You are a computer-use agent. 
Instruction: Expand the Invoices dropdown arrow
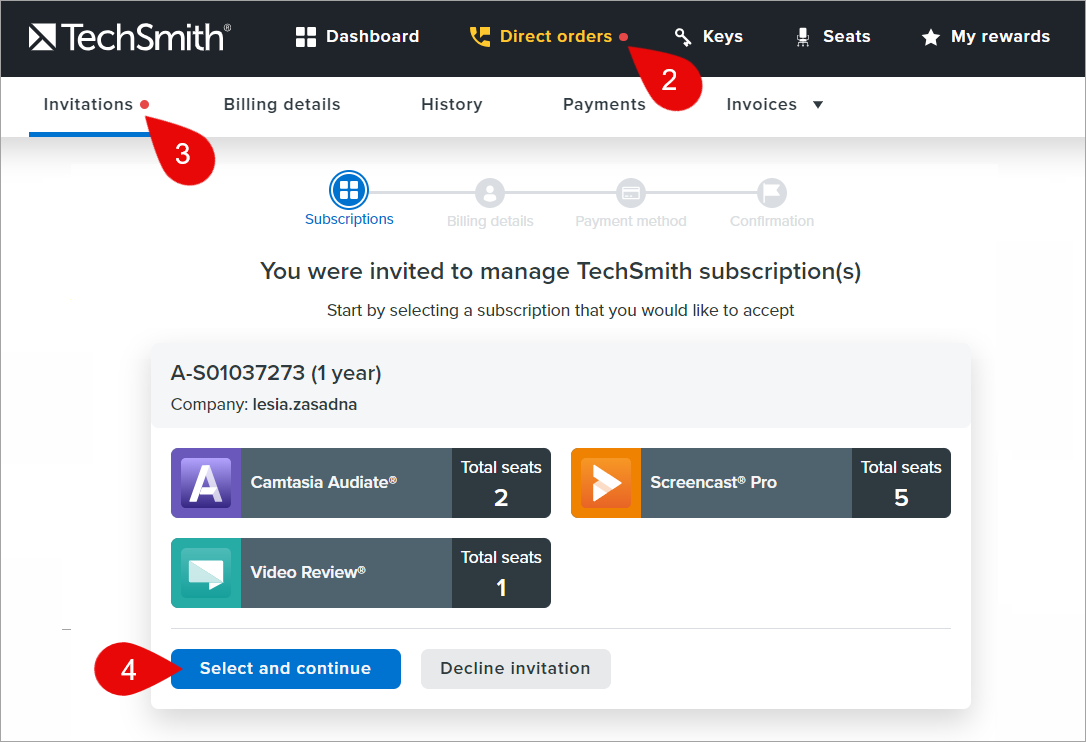pos(818,105)
